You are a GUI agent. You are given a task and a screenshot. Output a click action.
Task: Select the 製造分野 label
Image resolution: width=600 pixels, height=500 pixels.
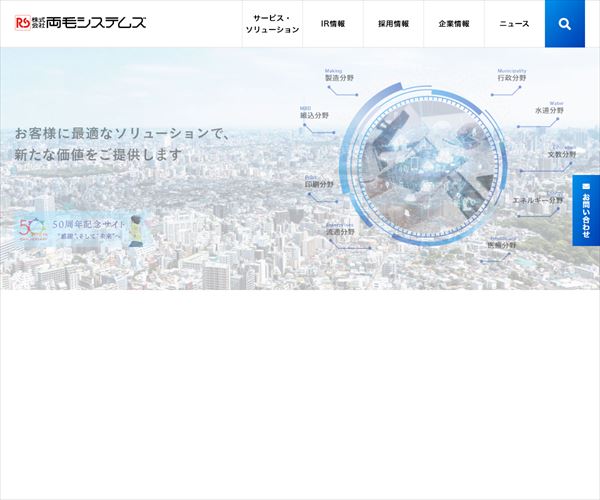pyautogui.click(x=339, y=78)
